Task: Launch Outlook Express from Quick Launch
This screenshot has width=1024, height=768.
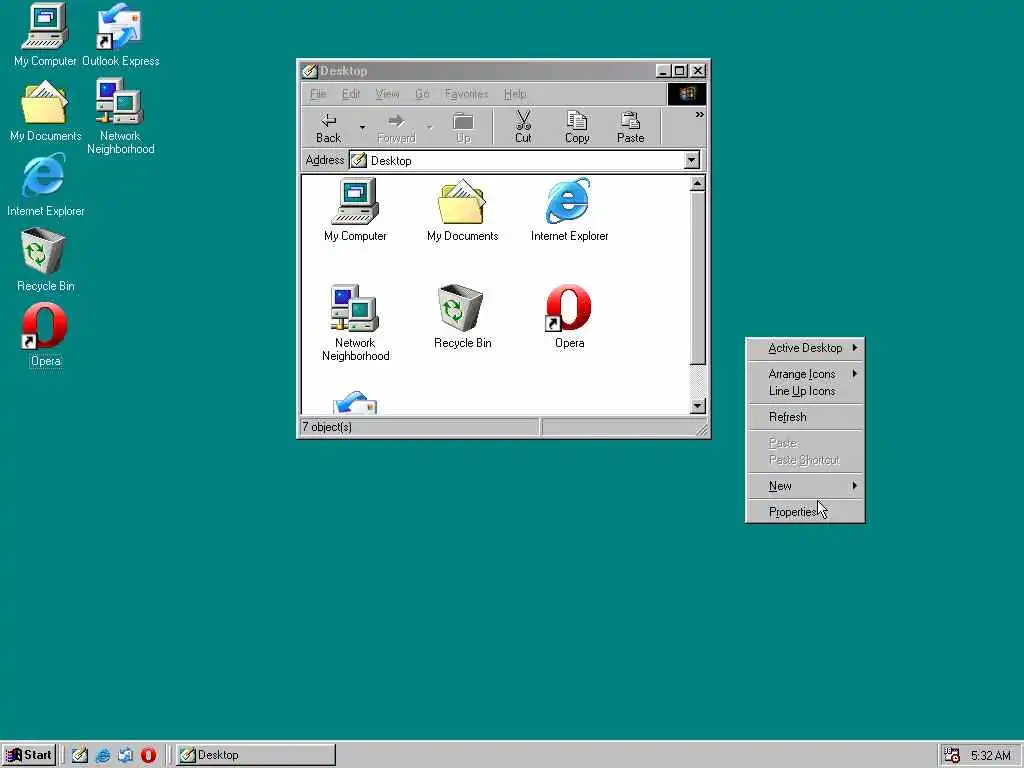Action: tap(125, 755)
